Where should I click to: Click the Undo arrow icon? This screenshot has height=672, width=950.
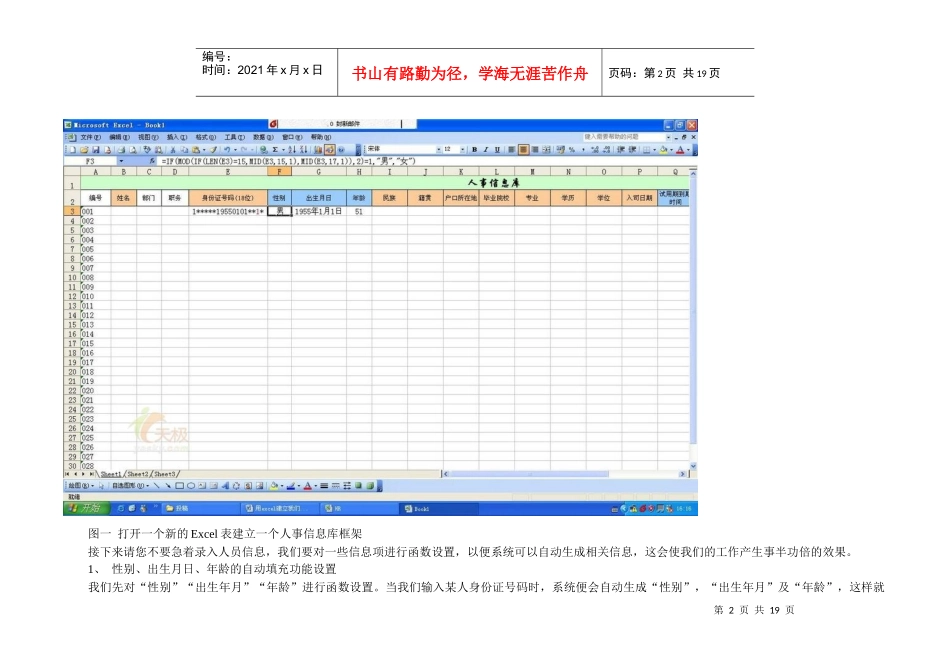227,150
